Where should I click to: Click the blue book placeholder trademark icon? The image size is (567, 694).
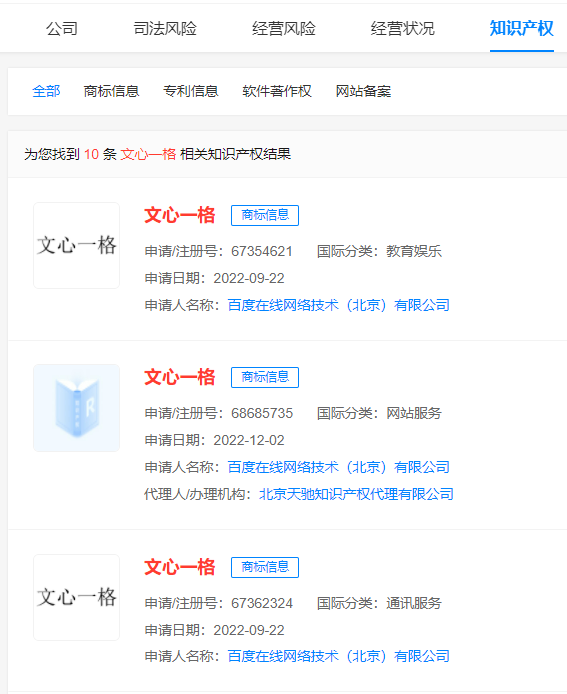coord(77,408)
